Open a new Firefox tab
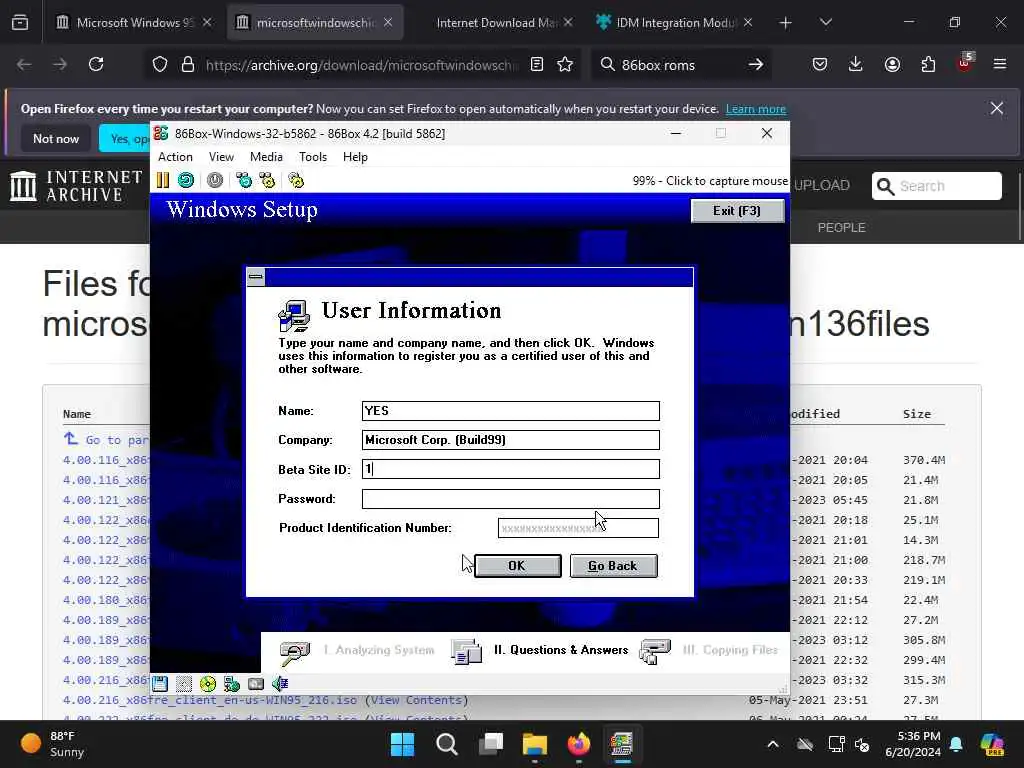 coord(786,23)
